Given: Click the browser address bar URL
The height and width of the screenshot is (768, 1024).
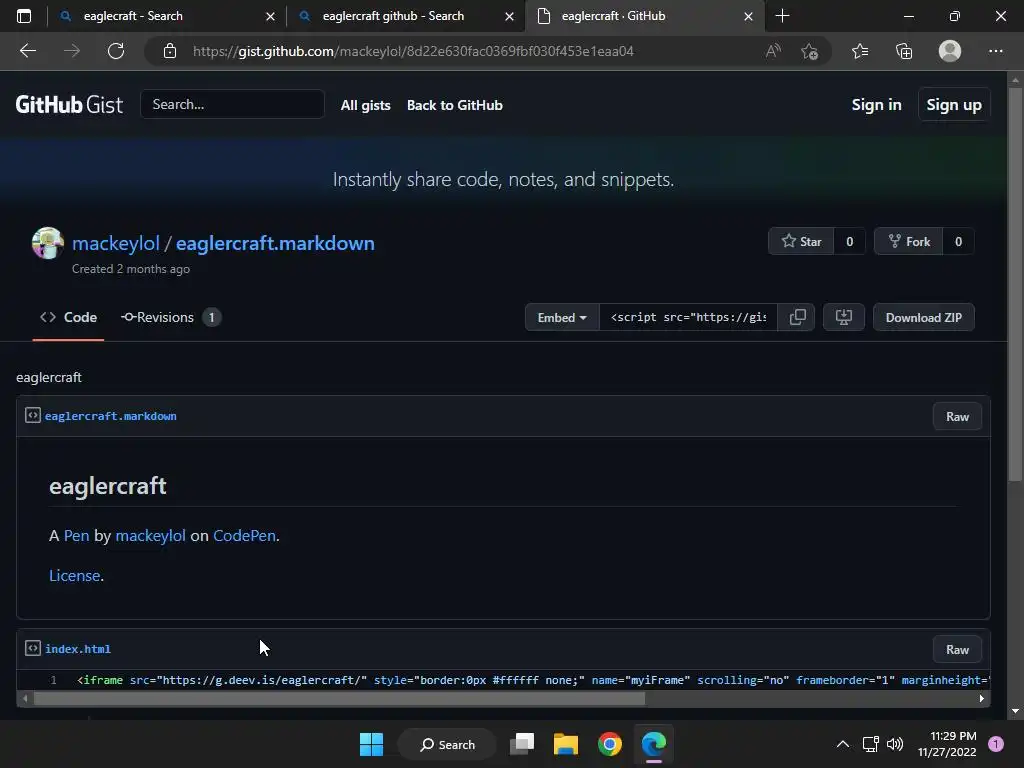Looking at the screenshot, I should point(413,51).
